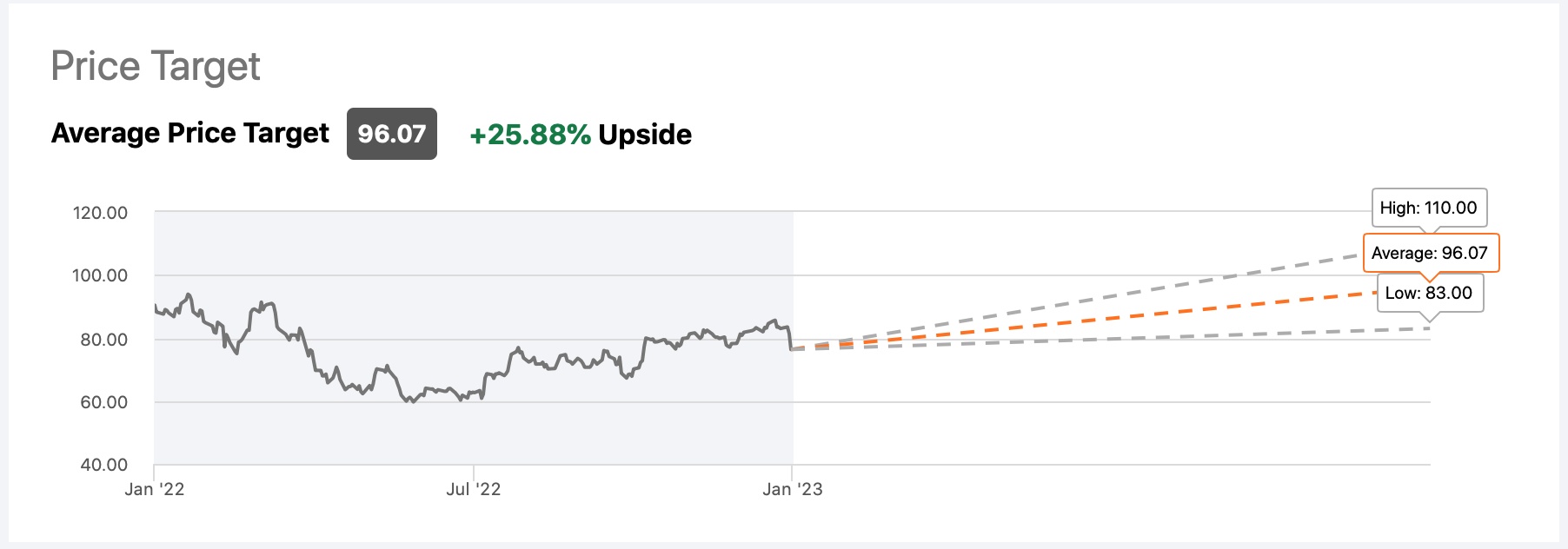Screen dimensions: 1568x549
Task: Click the dark 96.07 price badge
Action: [x=392, y=134]
